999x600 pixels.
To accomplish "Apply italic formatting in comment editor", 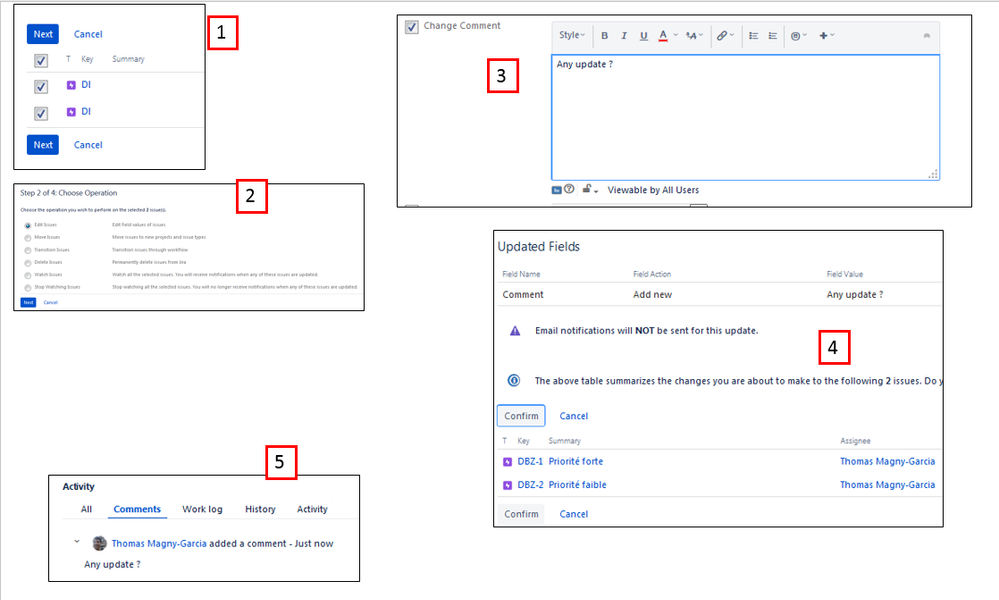I will click(624, 36).
